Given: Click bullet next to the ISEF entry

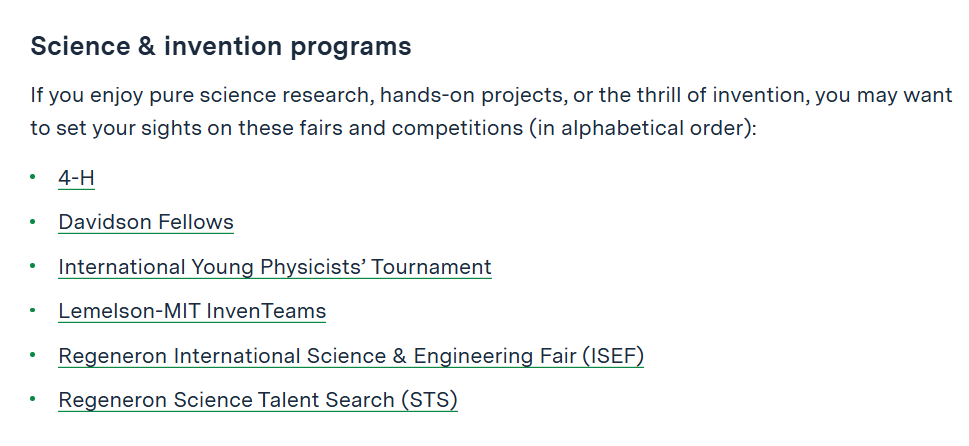Looking at the screenshot, I should pos(33,355).
